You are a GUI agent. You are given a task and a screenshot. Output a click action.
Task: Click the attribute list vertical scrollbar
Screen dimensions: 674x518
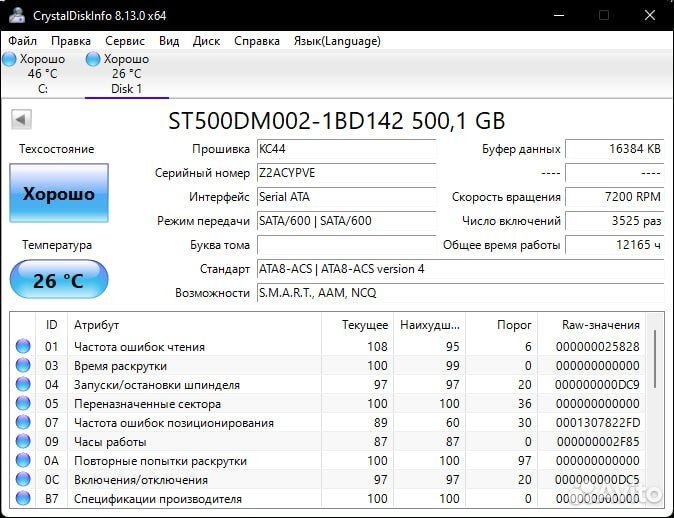[x=655, y=359]
